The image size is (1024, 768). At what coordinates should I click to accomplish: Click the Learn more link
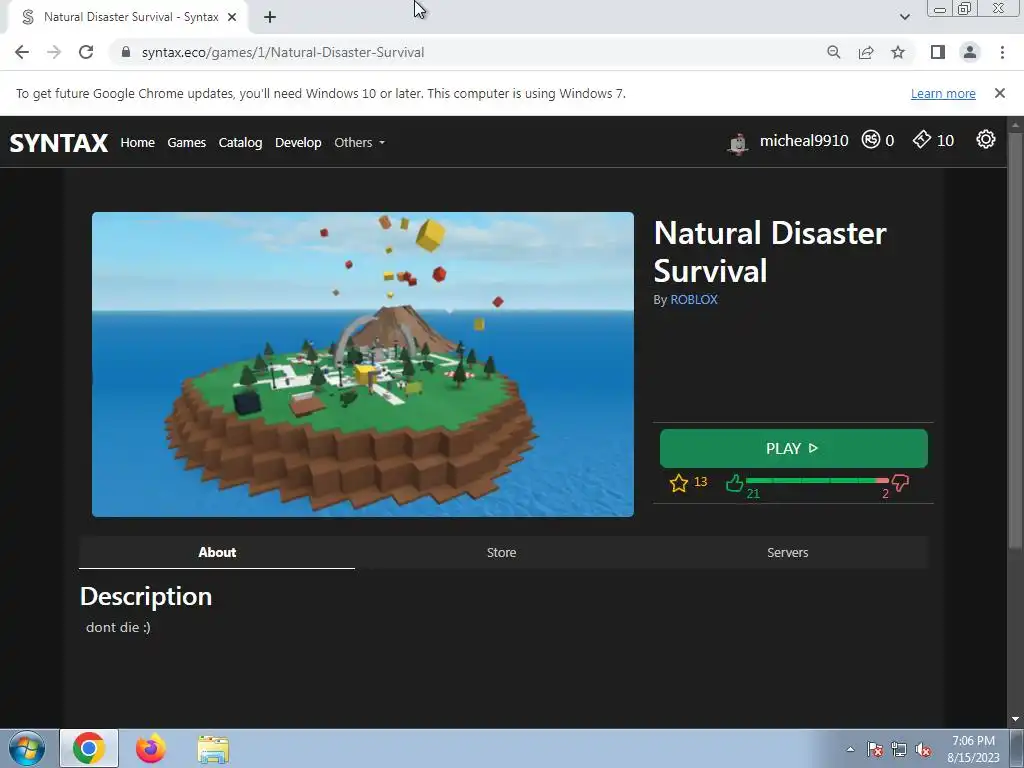[x=943, y=93]
